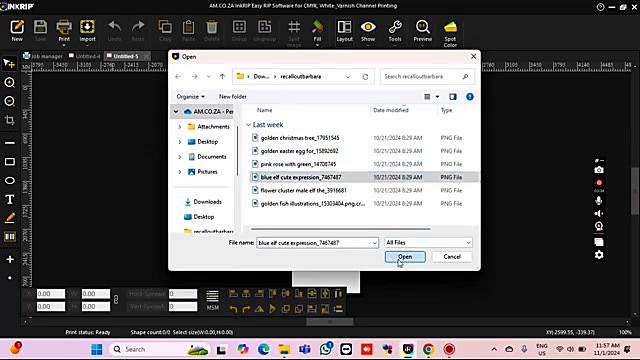
Task: Select the ellipse shape tool
Action: tap(10, 180)
